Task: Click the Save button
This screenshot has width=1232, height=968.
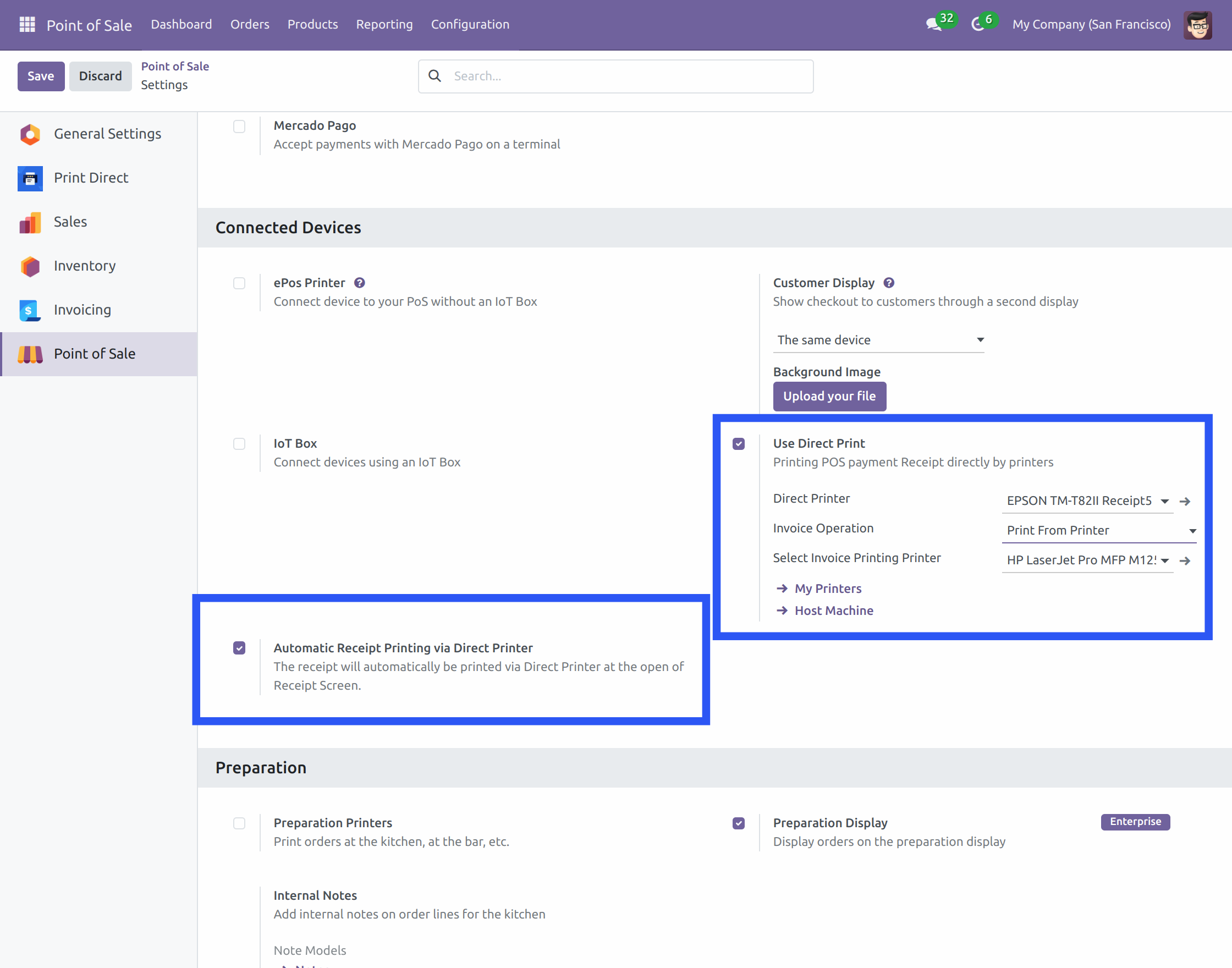Action: pos(41,76)
